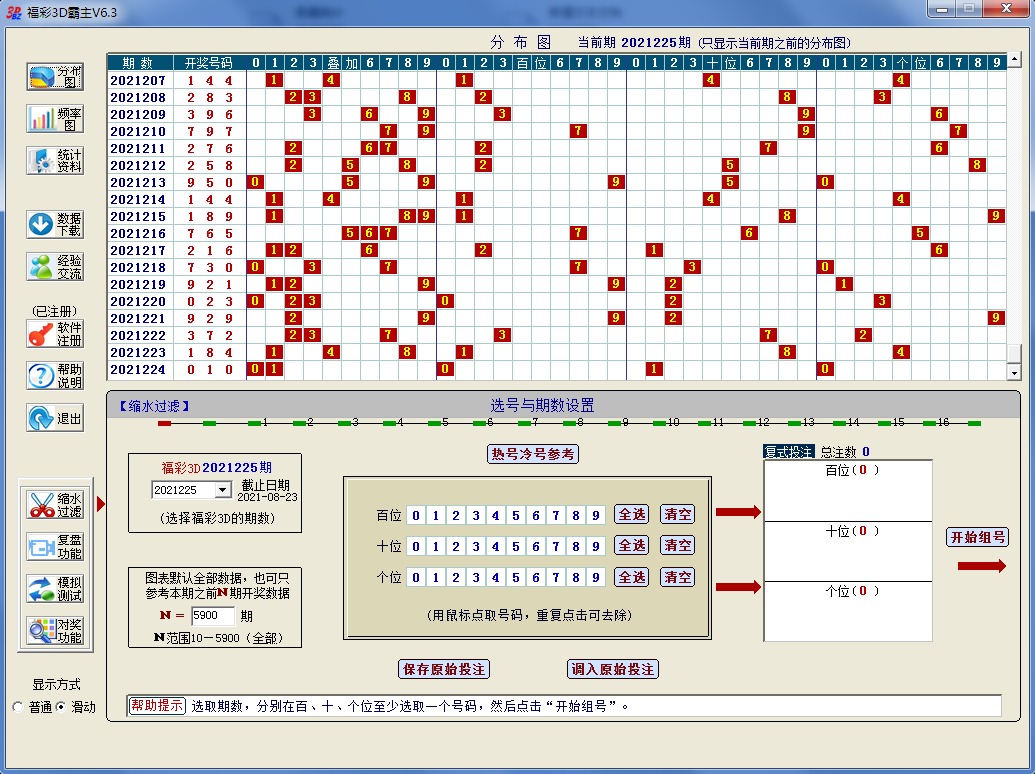Expand the 2021225 period dropdown
Image resolution: width=1035 pixels, height=774 pixels.
pos(222,490)
